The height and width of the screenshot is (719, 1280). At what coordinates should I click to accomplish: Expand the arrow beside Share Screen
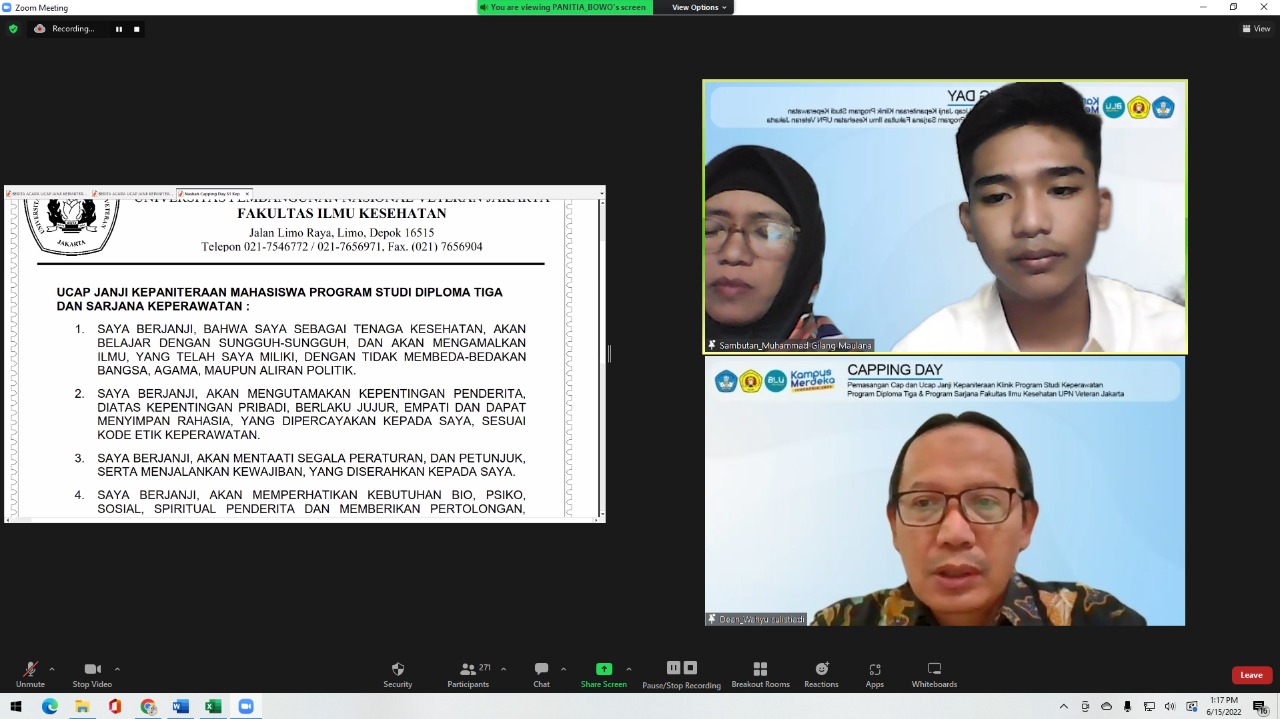point(628,669)
